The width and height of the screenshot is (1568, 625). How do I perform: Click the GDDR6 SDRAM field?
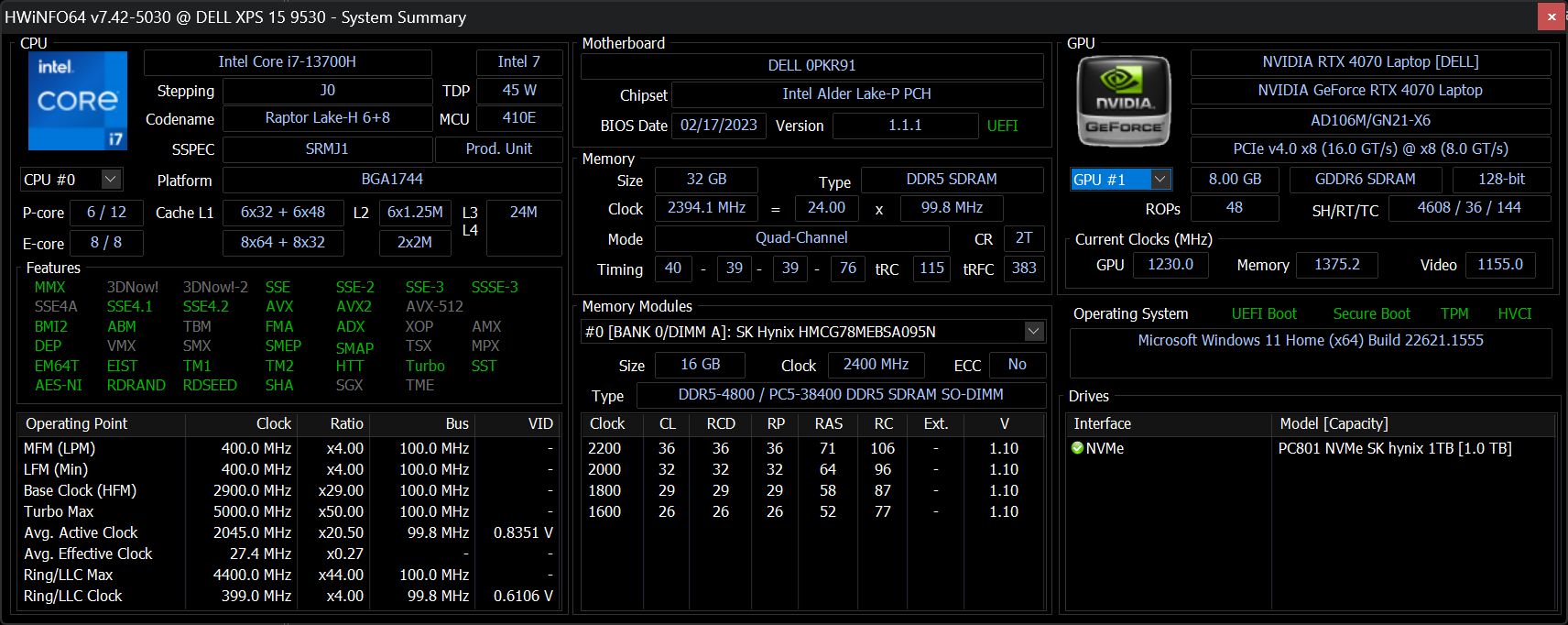1365,180
